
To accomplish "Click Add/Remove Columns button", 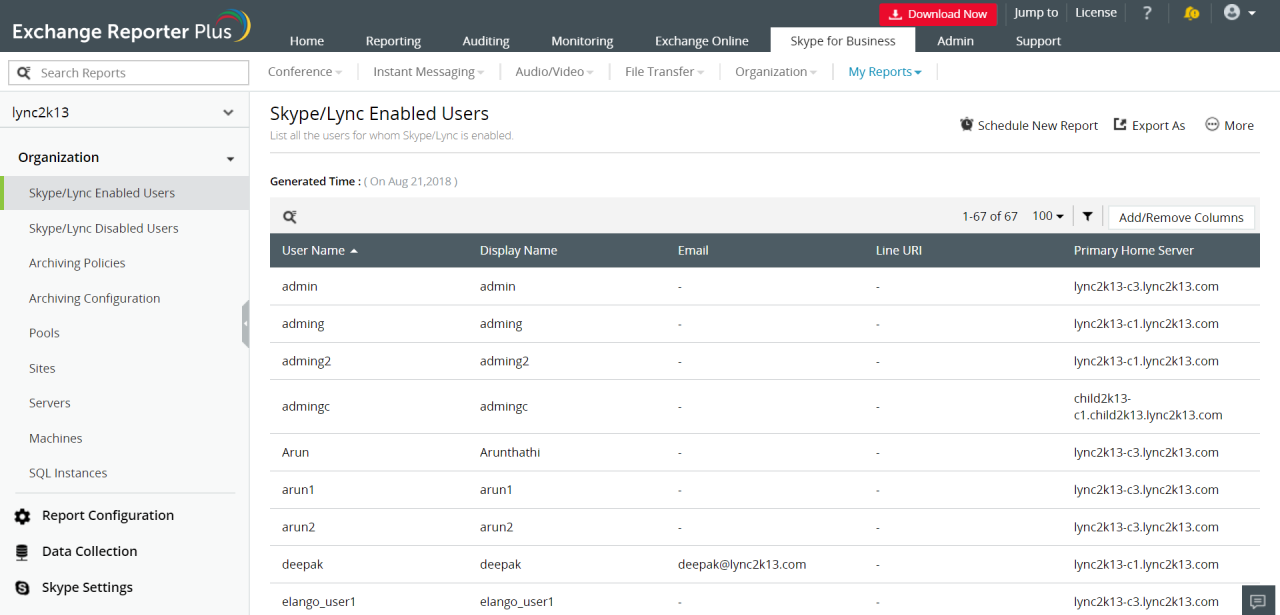I will pos(1181,217).
